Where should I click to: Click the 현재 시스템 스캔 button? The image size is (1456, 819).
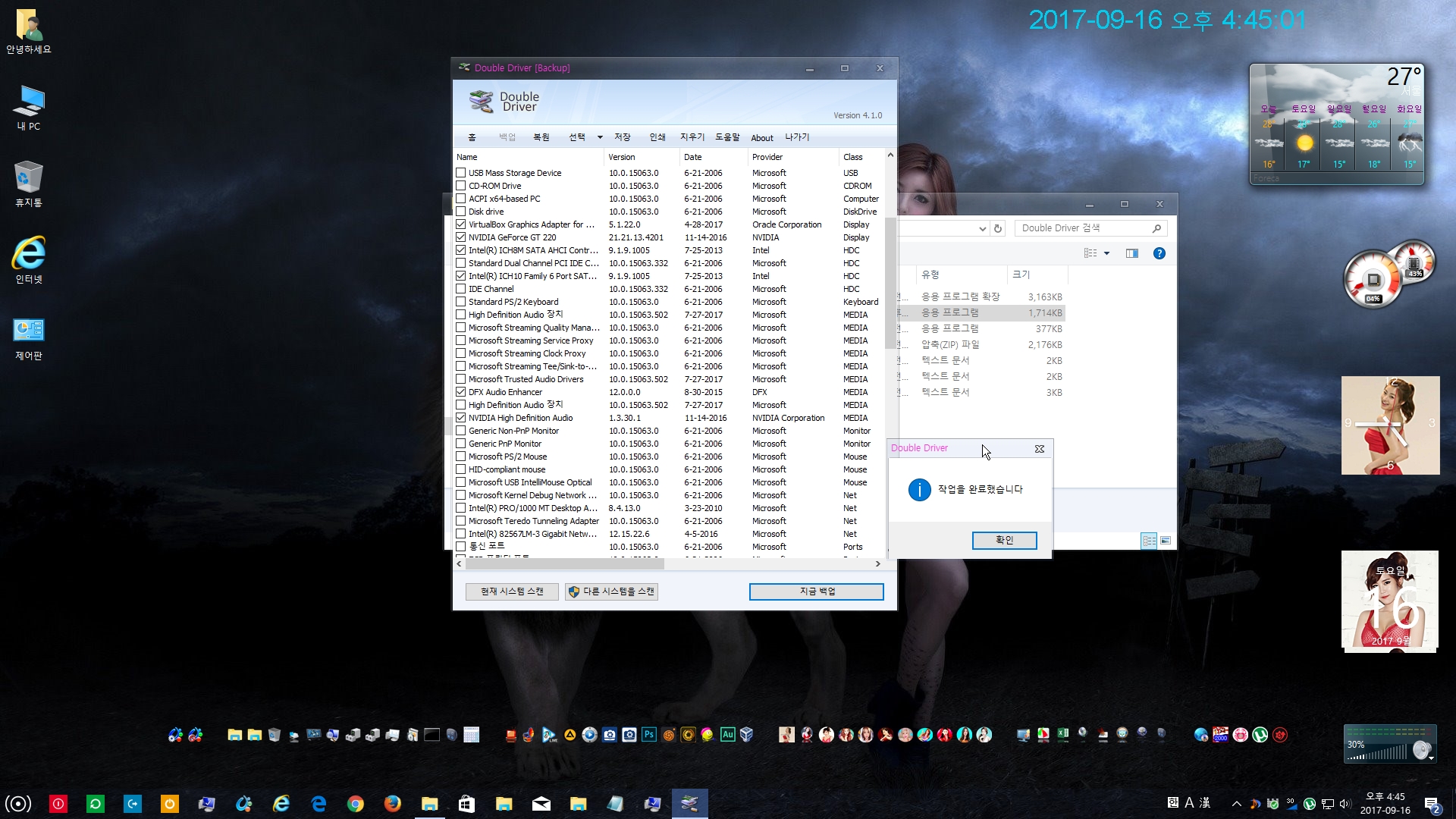pyautogui.click(x=512, y=591)
